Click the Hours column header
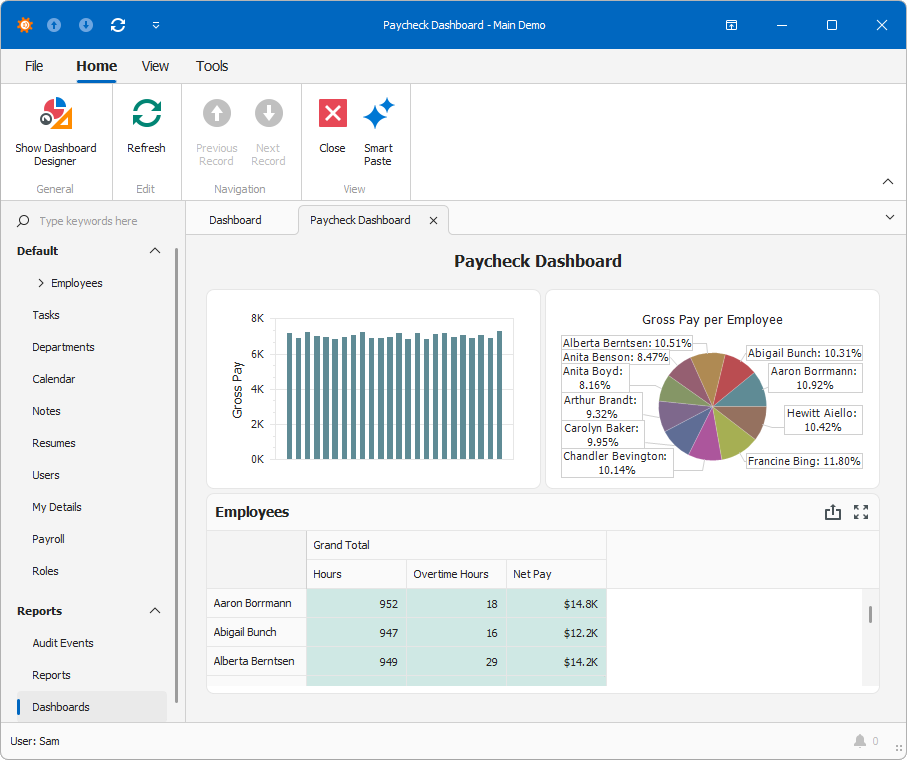 tap(356, 574)
